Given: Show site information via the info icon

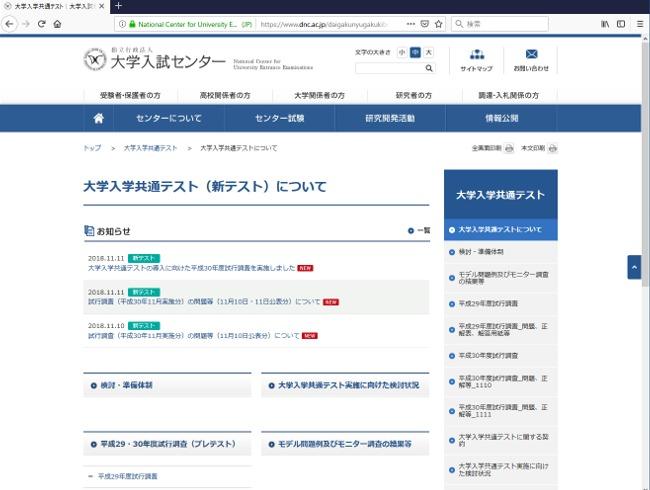Looking at the screenshot, I should coord(122,24).
